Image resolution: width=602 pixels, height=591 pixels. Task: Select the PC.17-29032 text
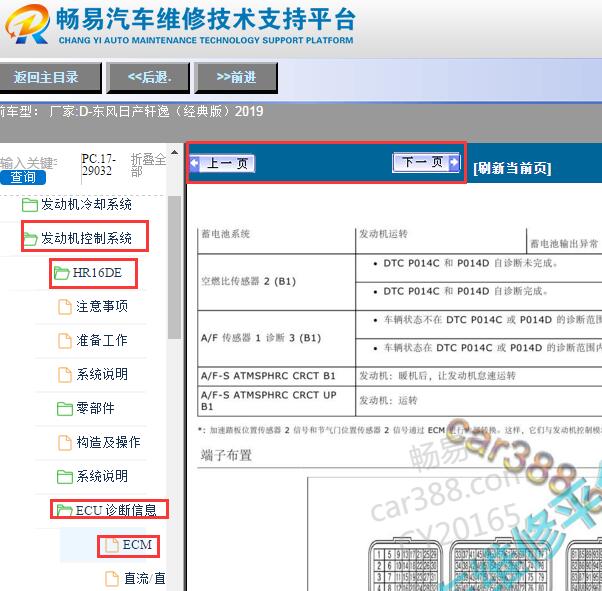[99, 164]
